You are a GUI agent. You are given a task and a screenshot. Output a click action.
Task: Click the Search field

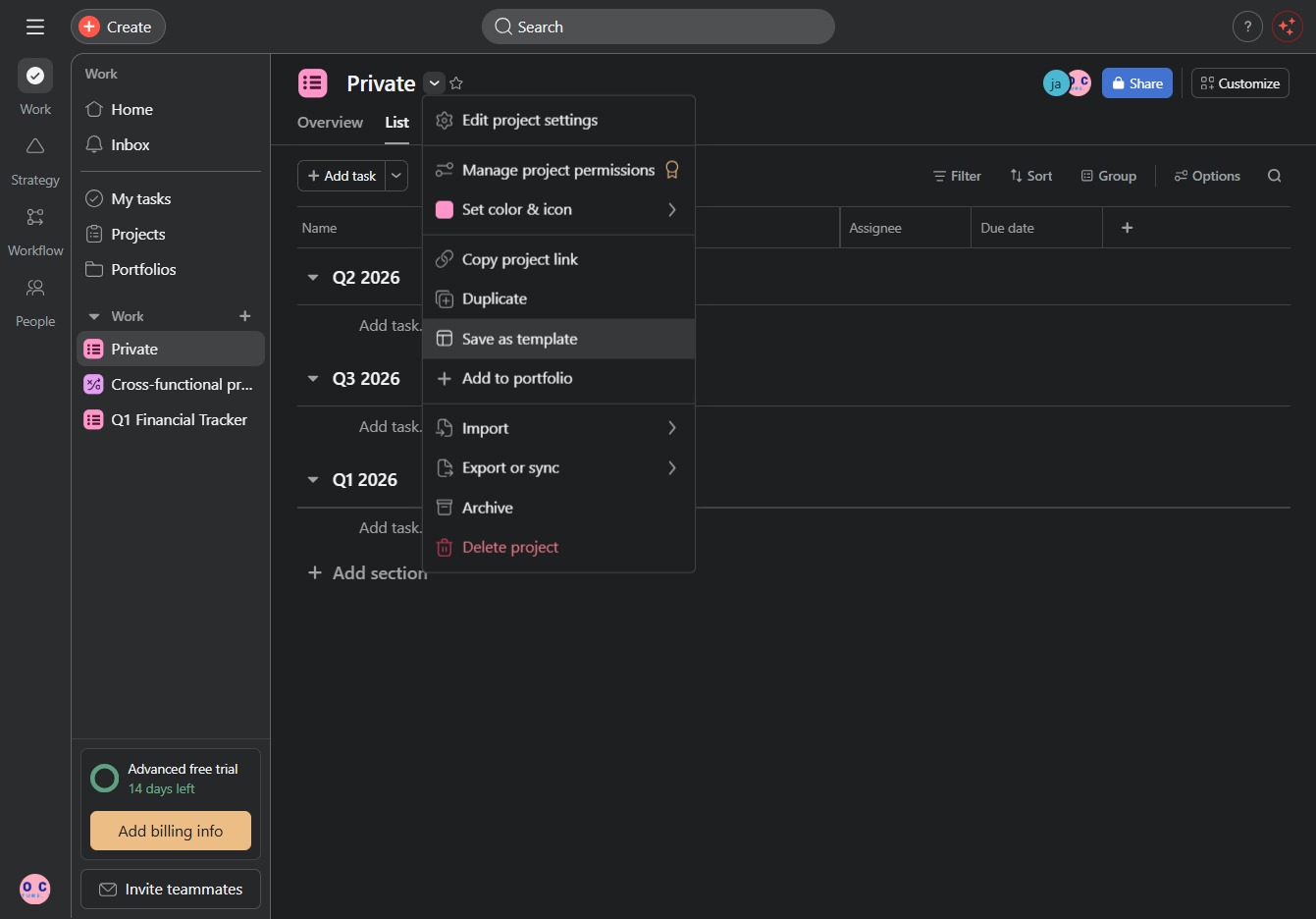tap(658, 27)
